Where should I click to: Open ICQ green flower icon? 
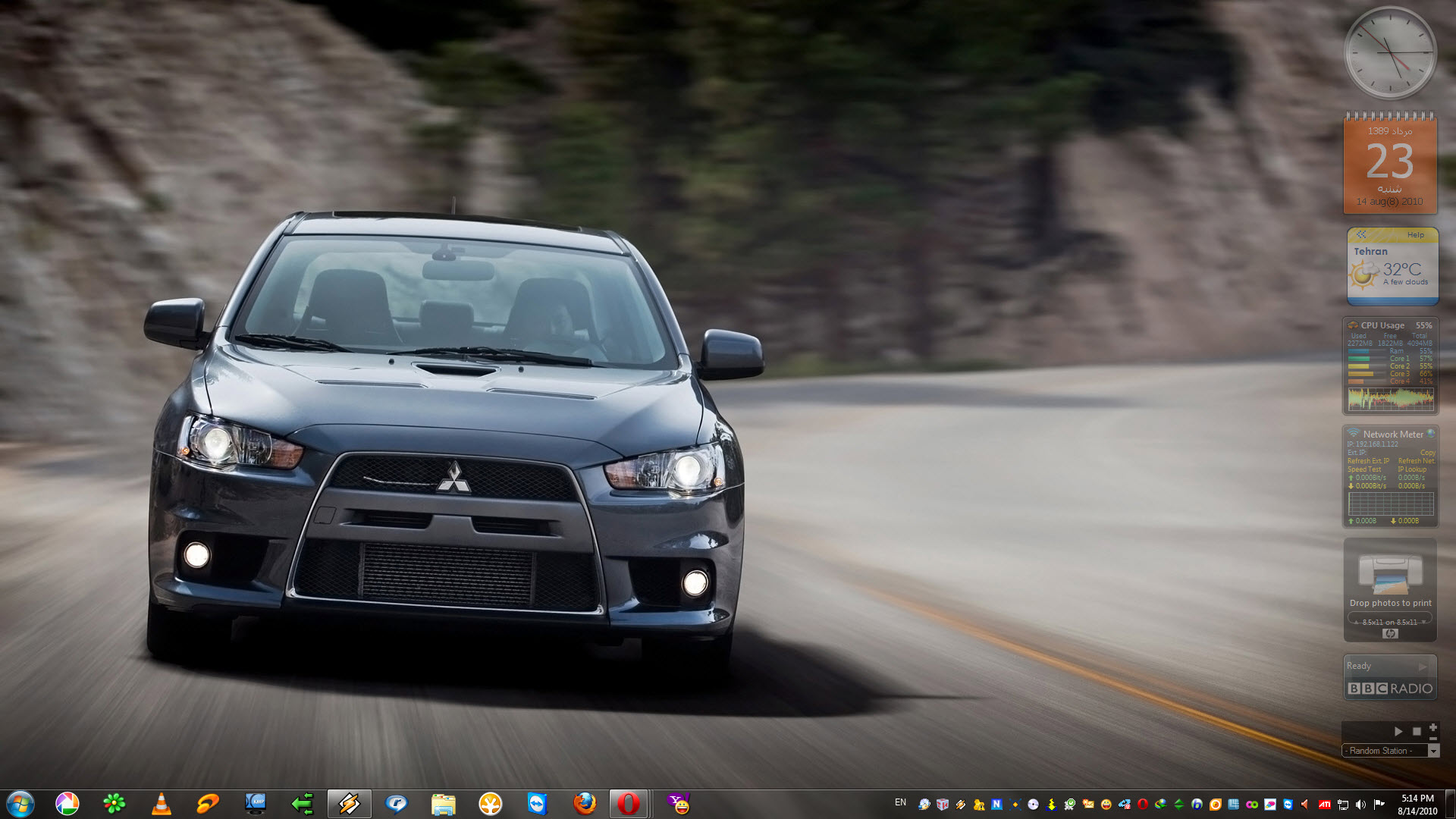pyautogui.click(x=115, y=804)
